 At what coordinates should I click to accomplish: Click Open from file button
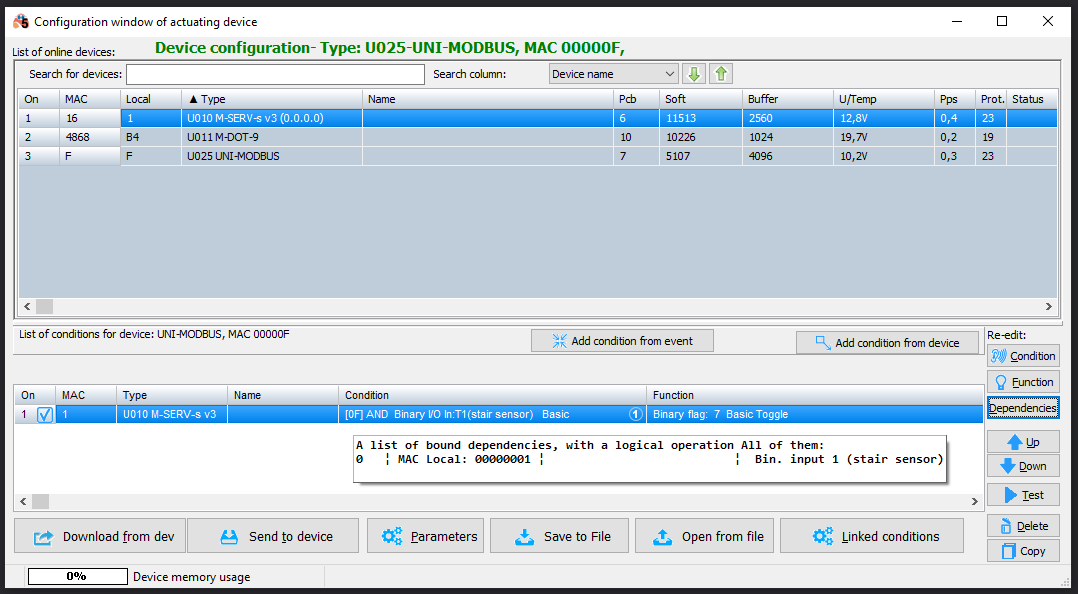click(705, 536)
